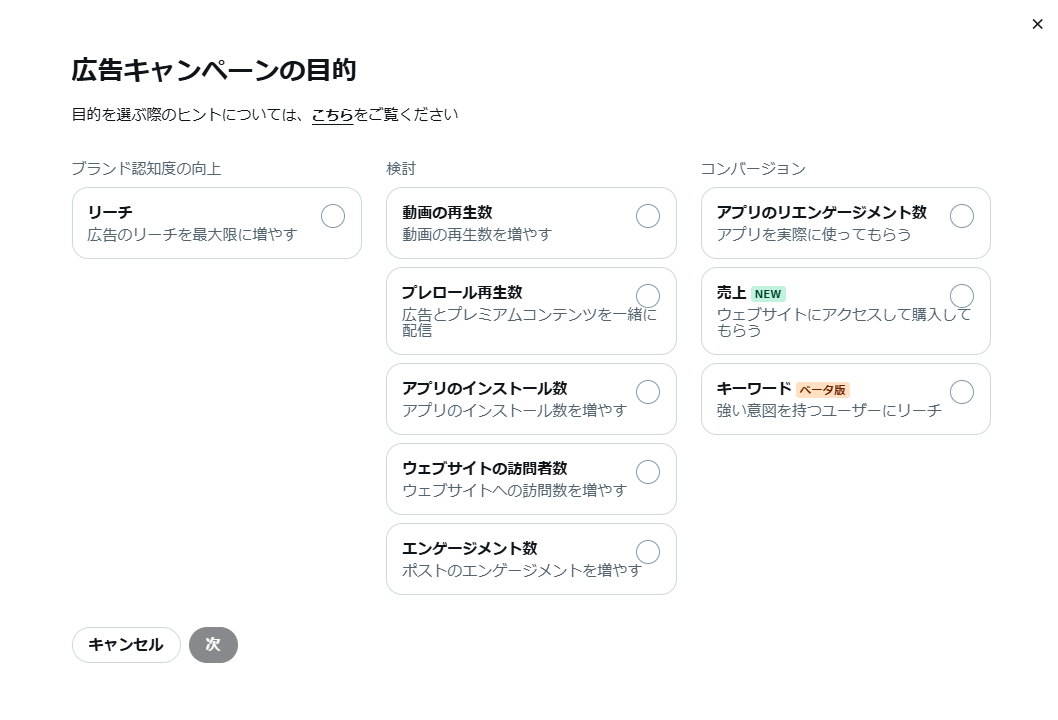Screen dimensions: 1058x720
Task: Select the アプリのリエンゲージメント数 radio button
Action: pyautogui.click(x=961, y=215)
